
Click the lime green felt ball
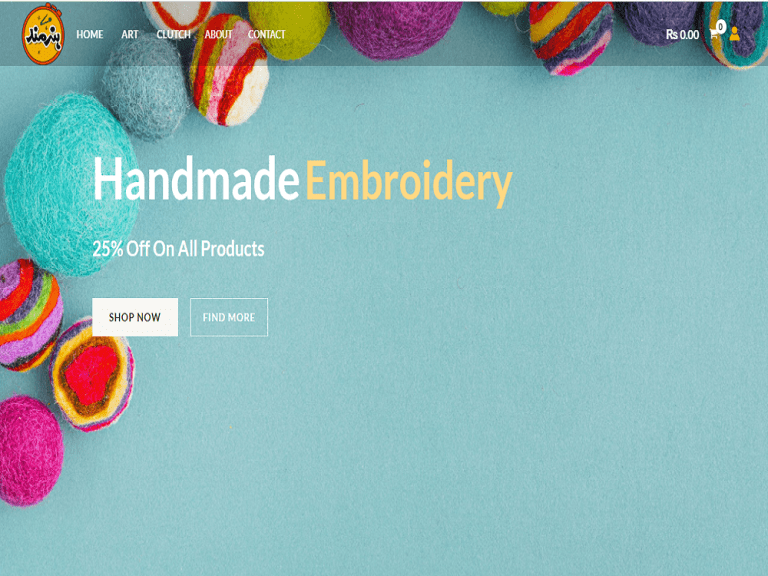288,28
